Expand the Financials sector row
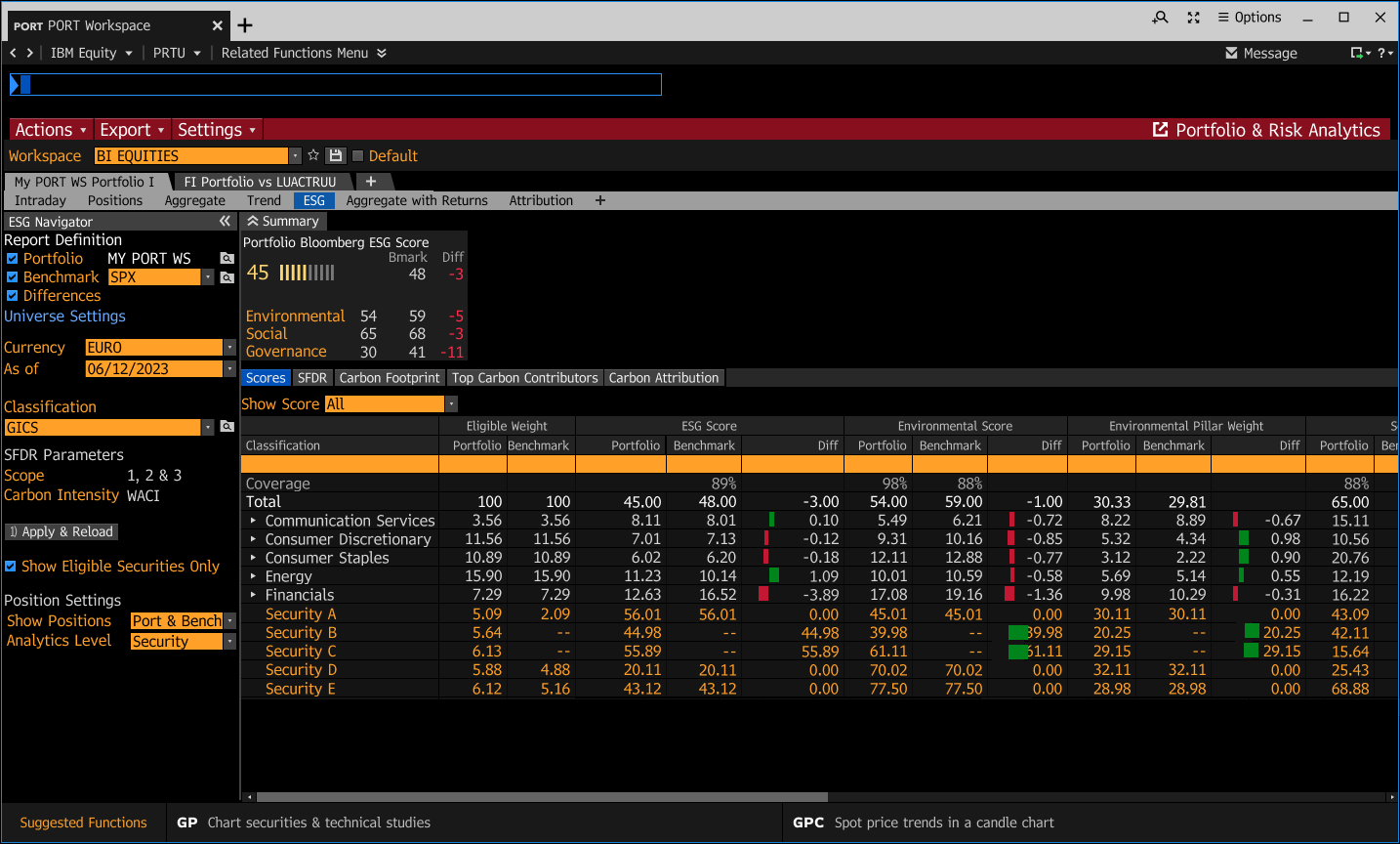The image size is (1400, 844). [x=253, y=595]
